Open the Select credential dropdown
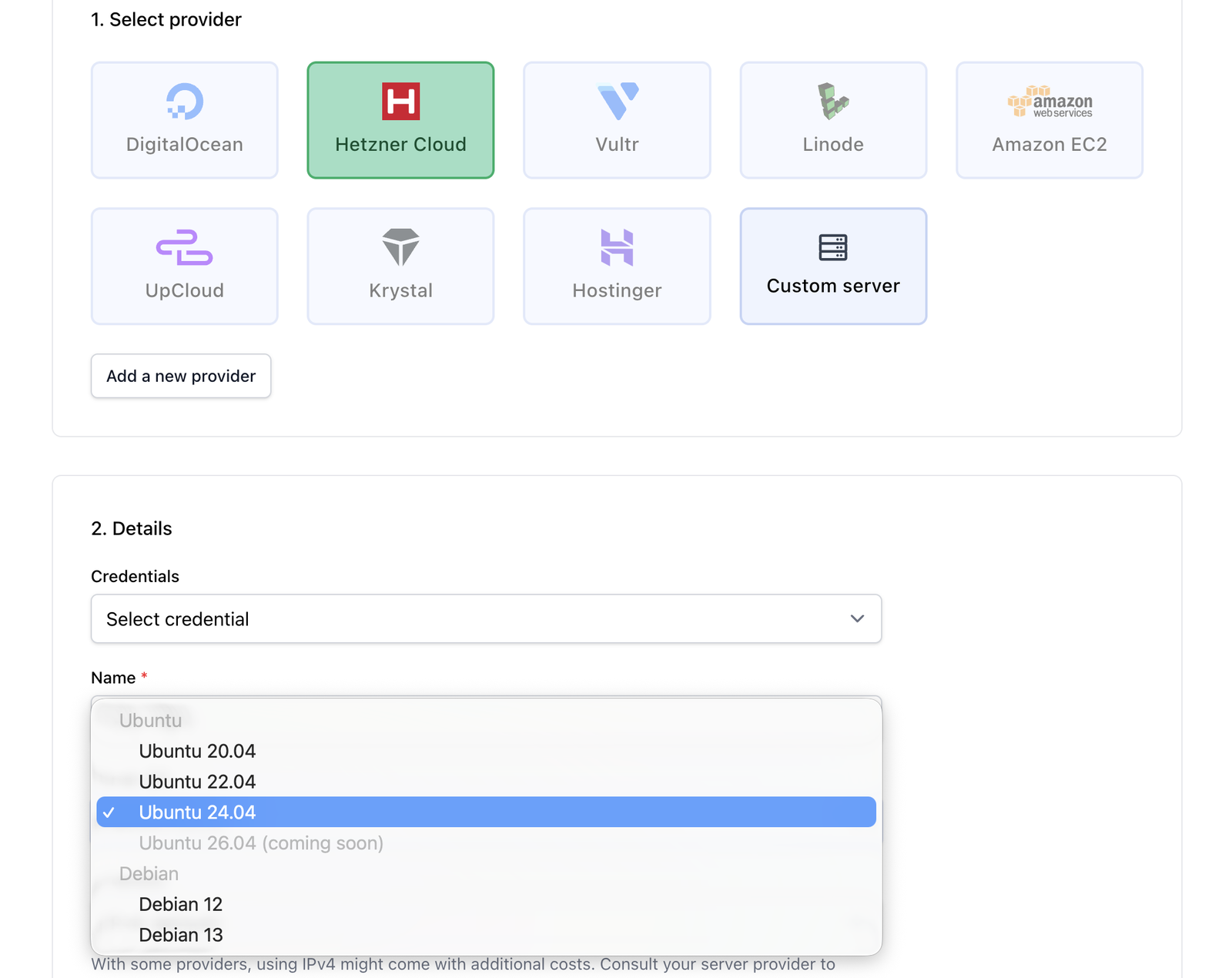This screenshot has height=978, width=1232. [x=486, y=618]
